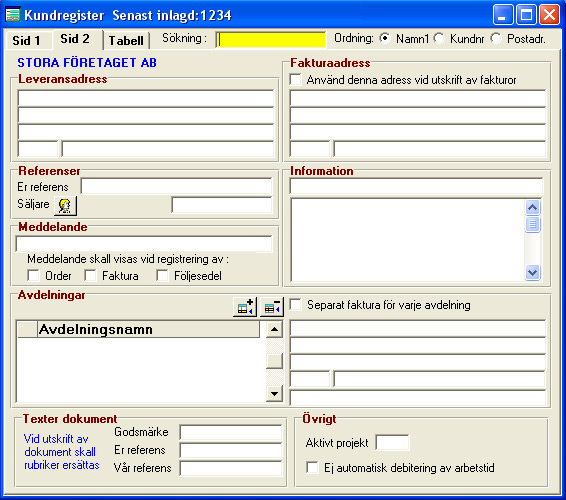Click the Information single-line field
The height and width of the screenshot is (500, 566).
(x=417, y=186)
